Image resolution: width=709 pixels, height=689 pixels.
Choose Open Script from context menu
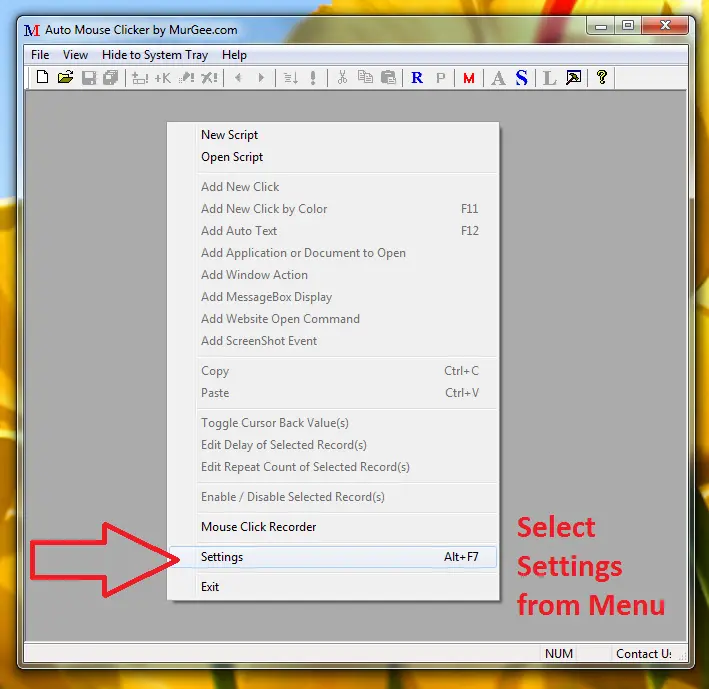333,157
